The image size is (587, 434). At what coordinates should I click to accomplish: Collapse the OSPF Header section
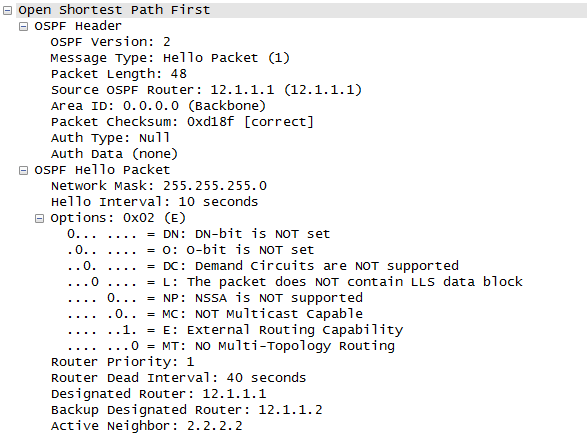point(23,27)
